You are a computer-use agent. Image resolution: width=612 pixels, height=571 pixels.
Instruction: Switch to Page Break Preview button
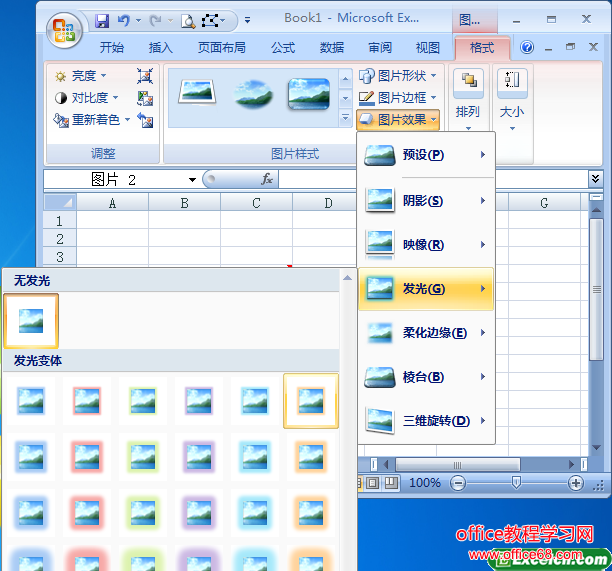tap(391, 483)
